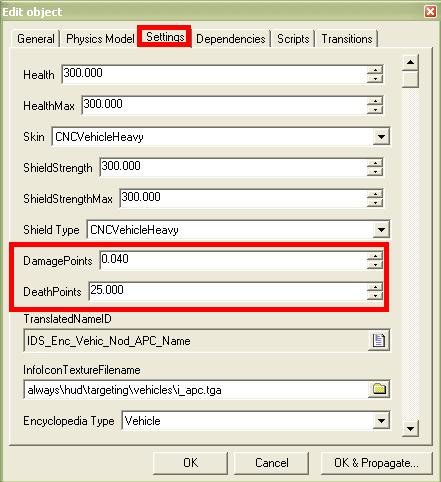The image size is (441, 482).
Task: Decrease HealthMax value with down spinner
Action: pos(375,109)
